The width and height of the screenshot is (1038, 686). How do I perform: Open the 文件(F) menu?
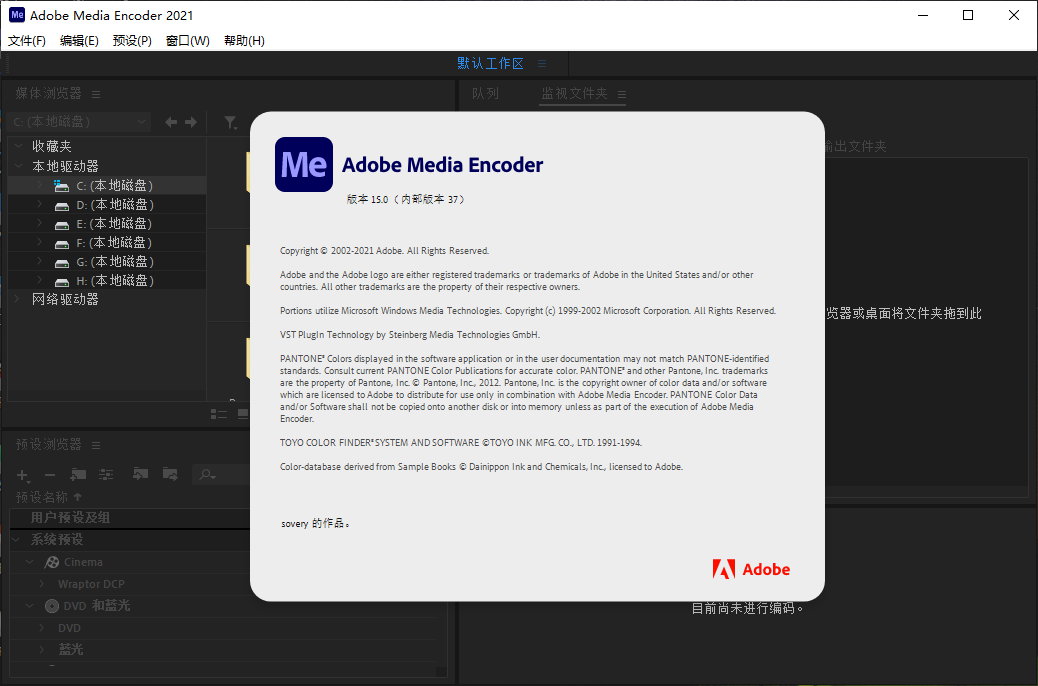[26, 41]
